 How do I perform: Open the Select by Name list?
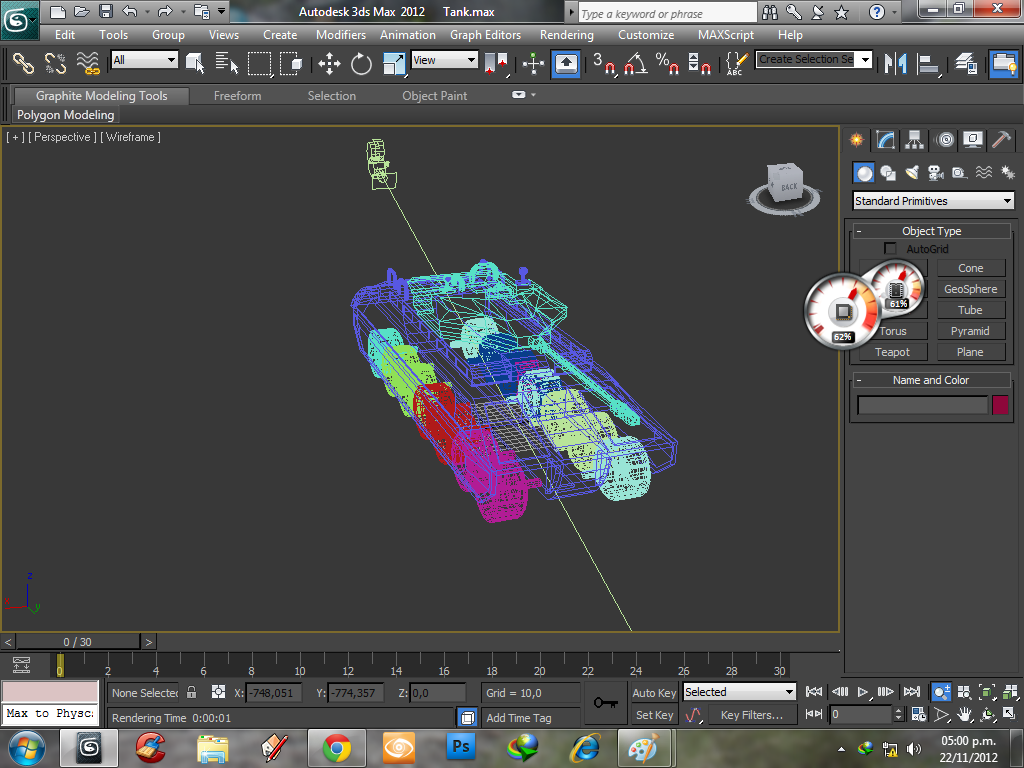click(227, 63)
